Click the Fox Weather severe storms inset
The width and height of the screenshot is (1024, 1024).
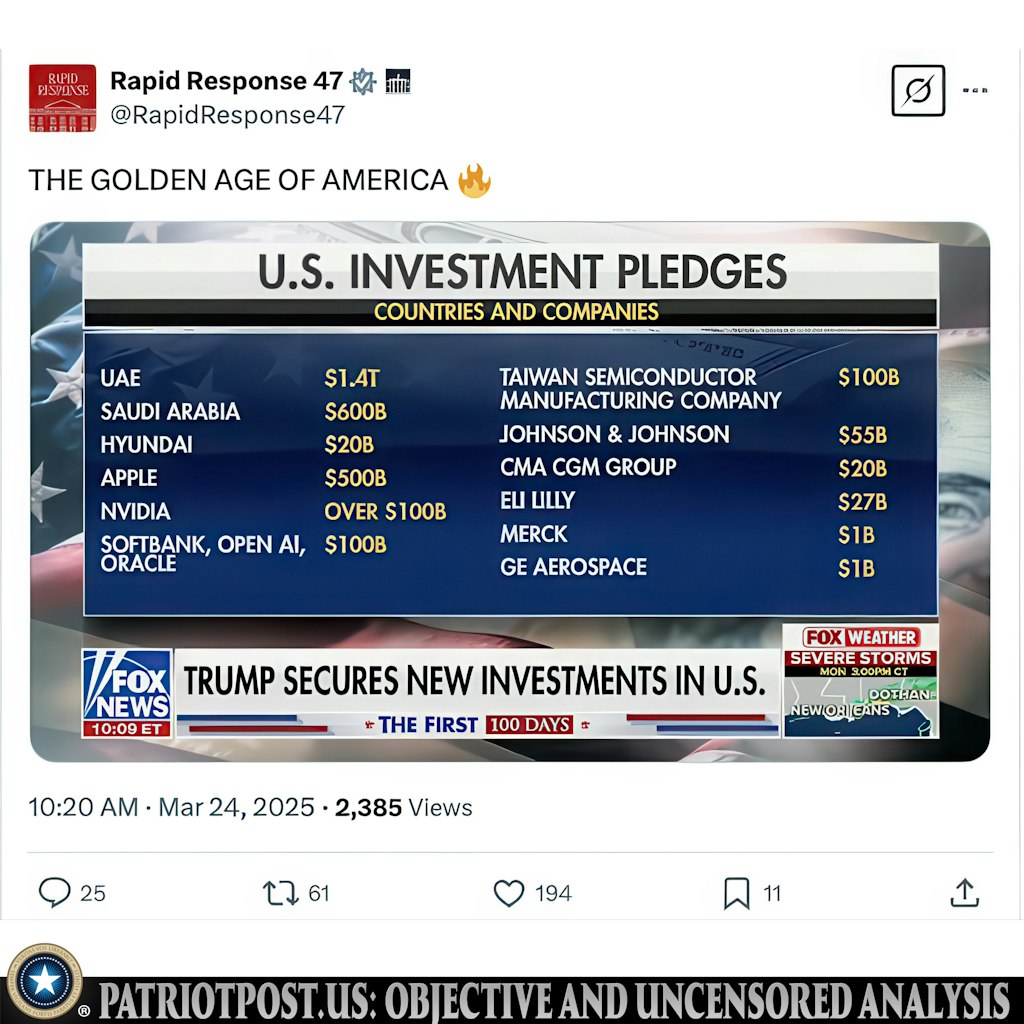(x=860, y=680)
